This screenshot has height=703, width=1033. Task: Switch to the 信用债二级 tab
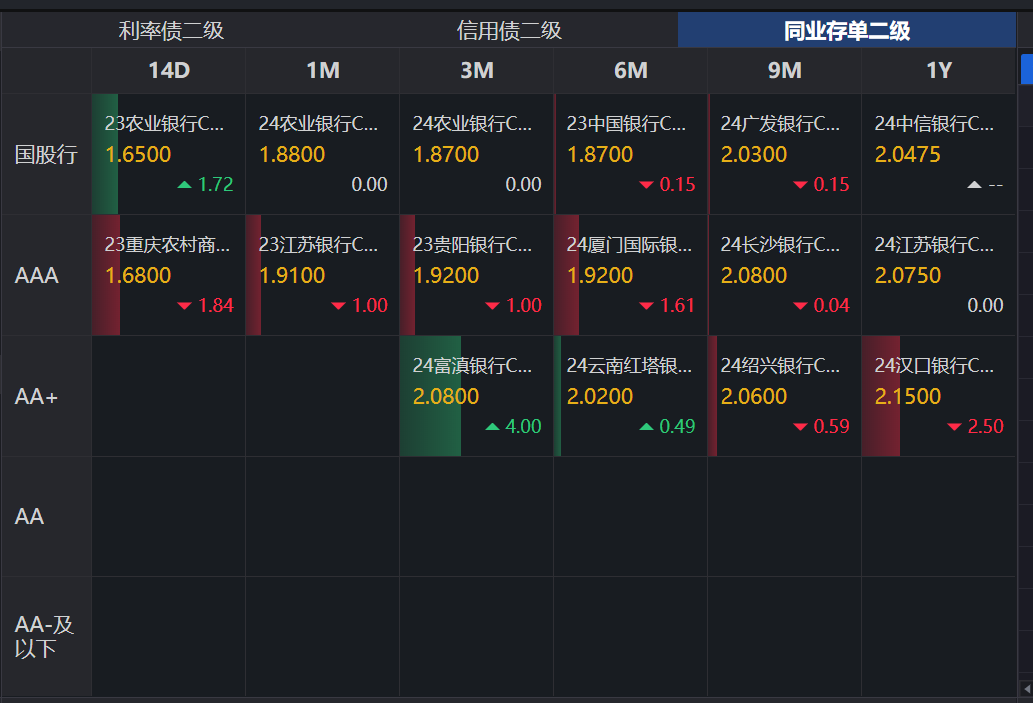click(509, 31)
